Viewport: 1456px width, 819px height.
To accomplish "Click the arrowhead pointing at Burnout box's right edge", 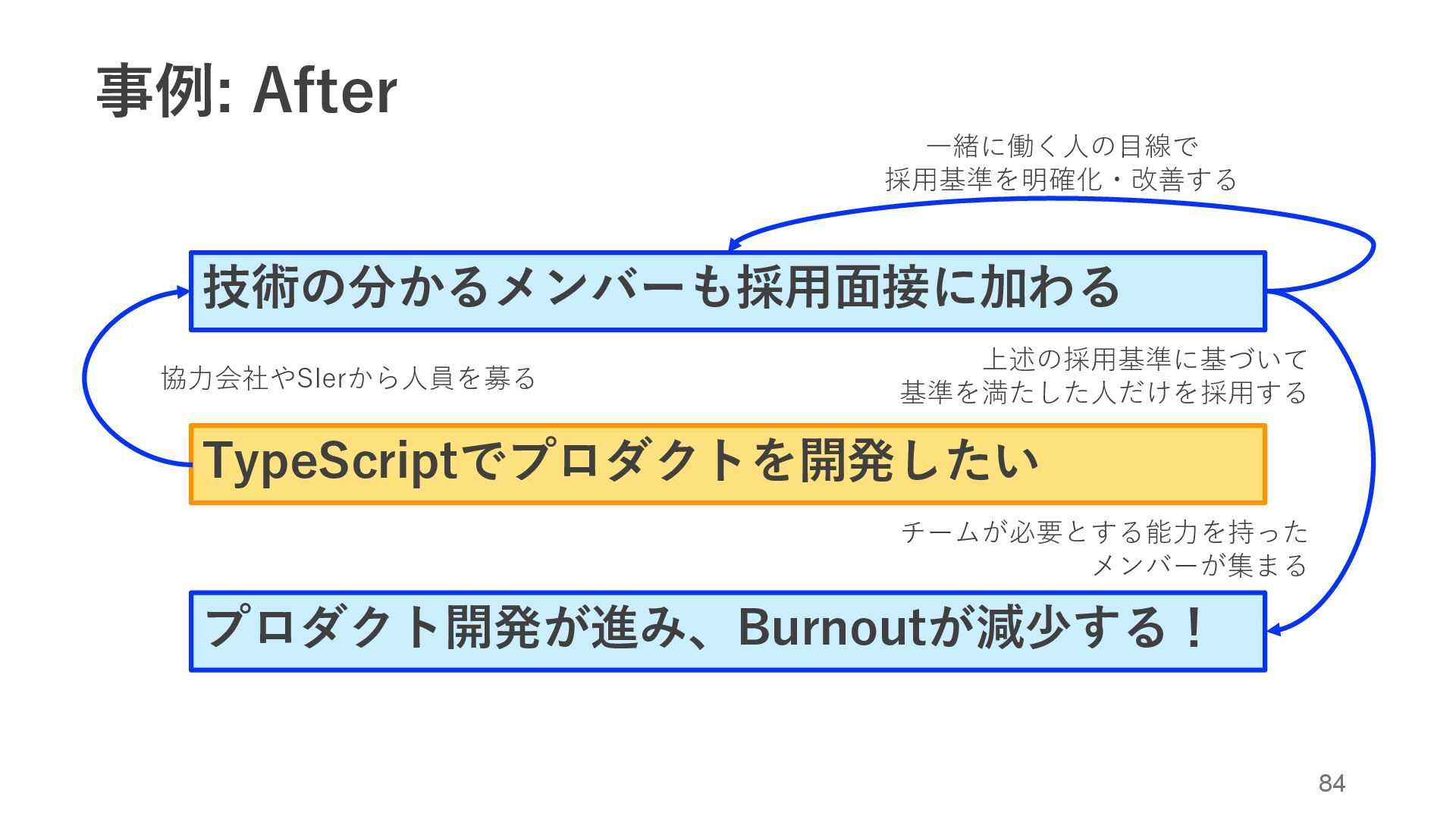I will tap(1274, 630).
